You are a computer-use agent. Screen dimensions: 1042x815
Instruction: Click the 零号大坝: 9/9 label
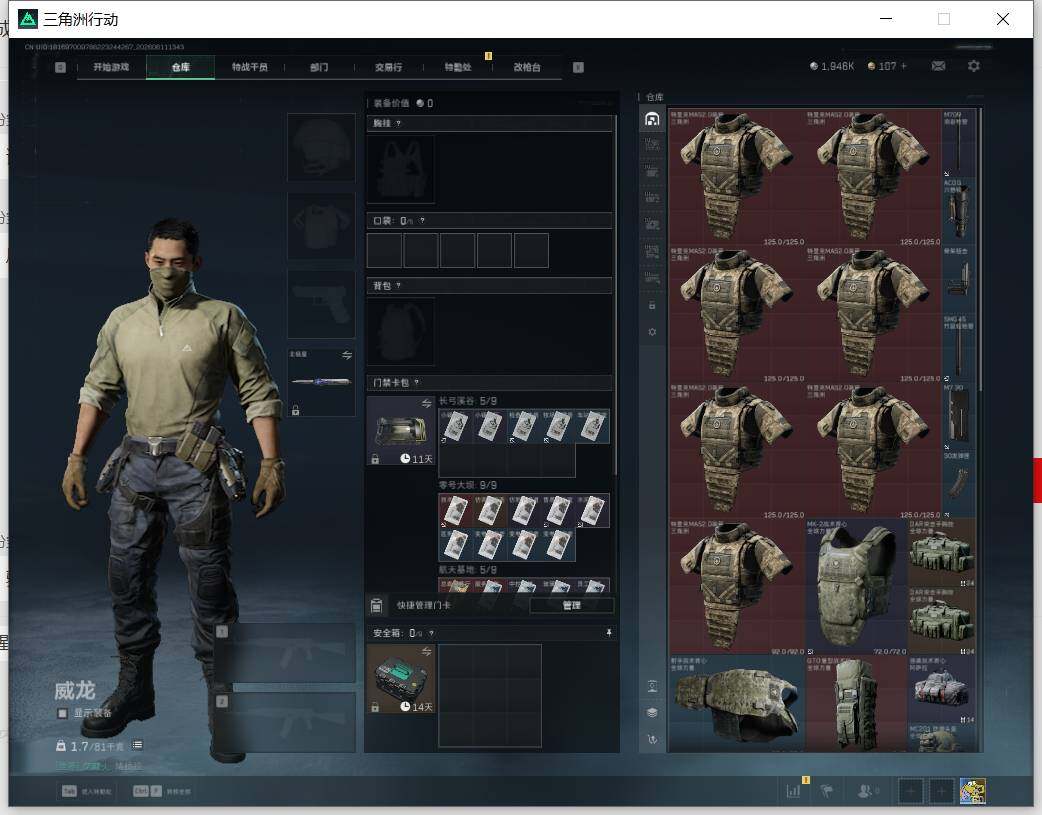pyautogui.click(x=468, y=485)
